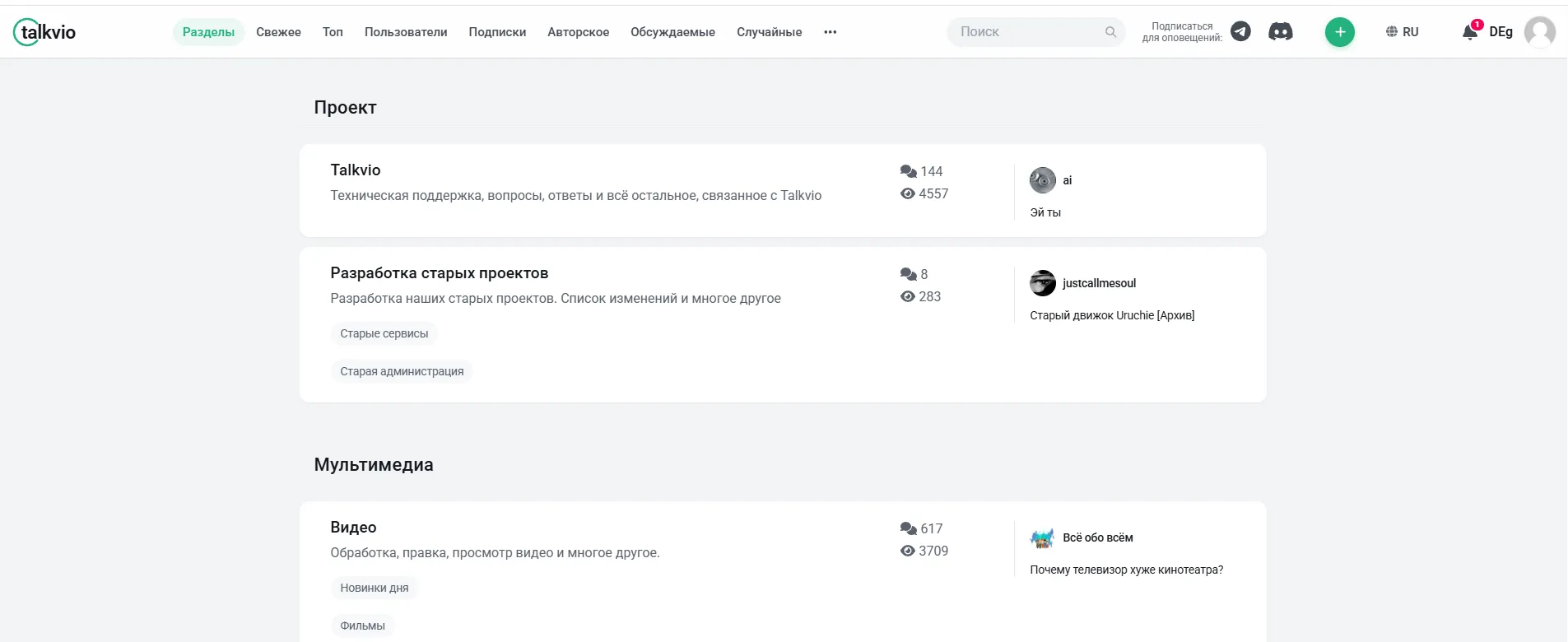Open the Talkvio section link
The height and width of the screenshot is (642, 1568).
pos(356,170)
